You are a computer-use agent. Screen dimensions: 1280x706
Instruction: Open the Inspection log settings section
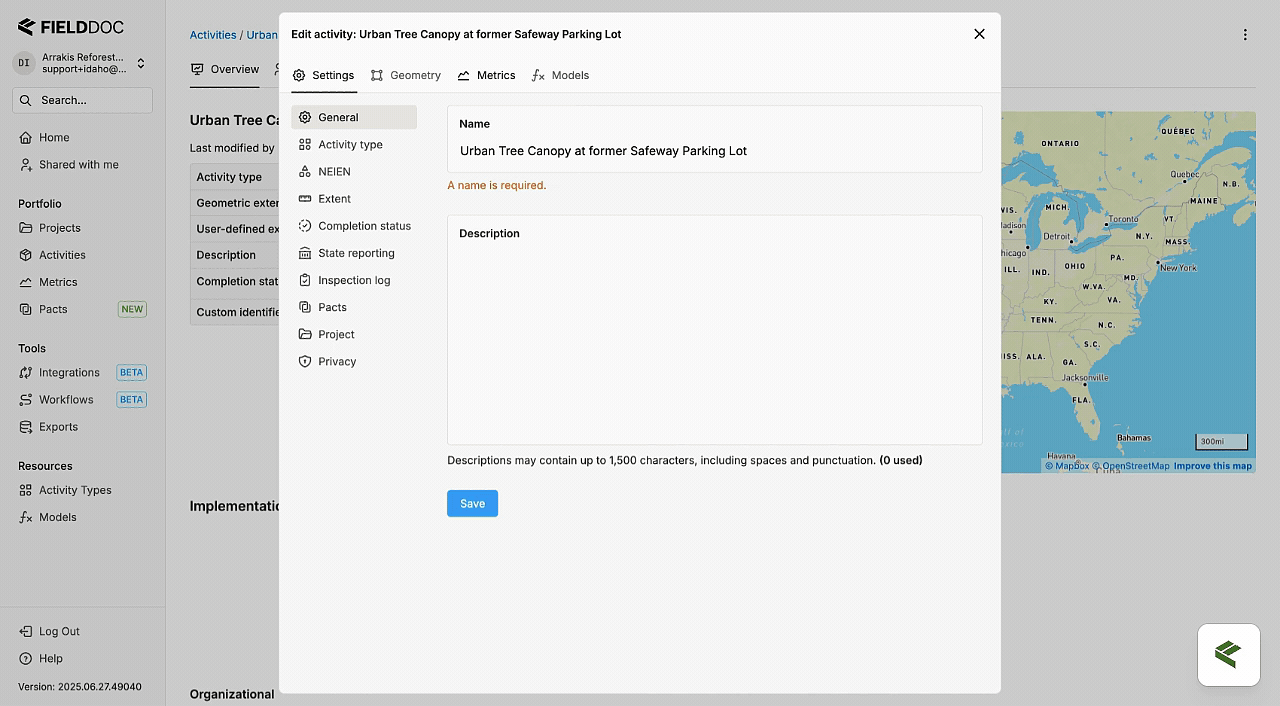point(353,280)
